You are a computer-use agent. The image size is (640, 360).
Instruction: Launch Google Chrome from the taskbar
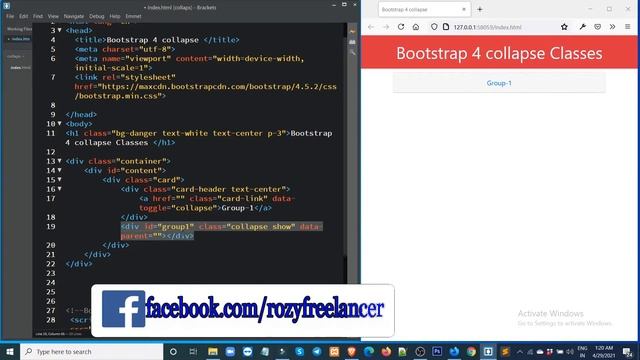(471, 351)
